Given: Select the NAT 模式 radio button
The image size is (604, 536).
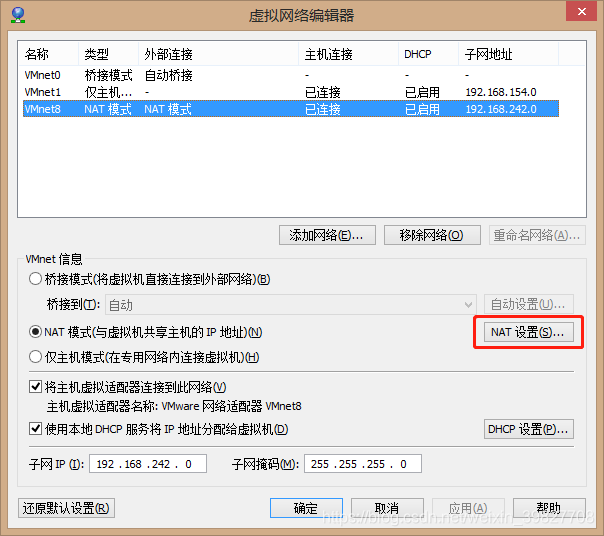Looking at the screenshot, I should [35, 332].
